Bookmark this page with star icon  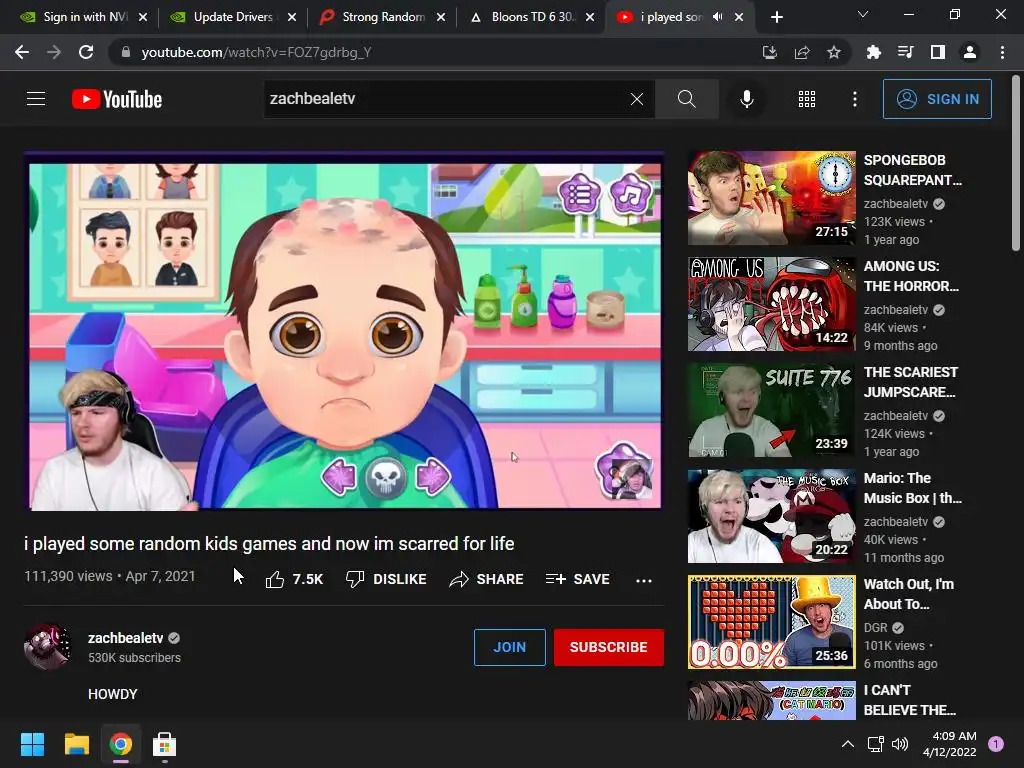tap(833, 52)
